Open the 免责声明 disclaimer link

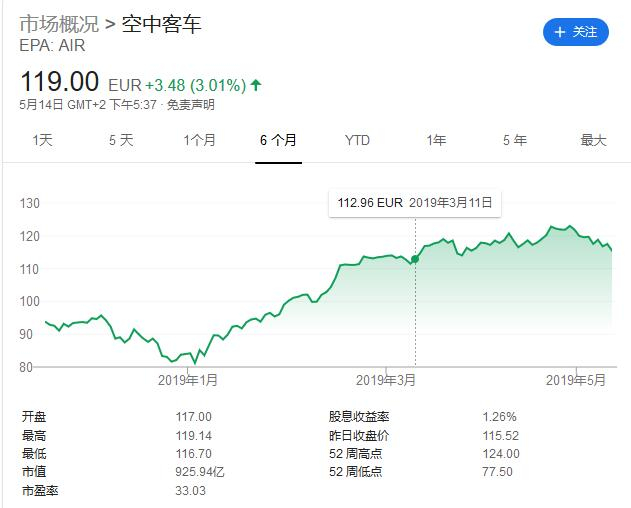[x=191, y=105]
